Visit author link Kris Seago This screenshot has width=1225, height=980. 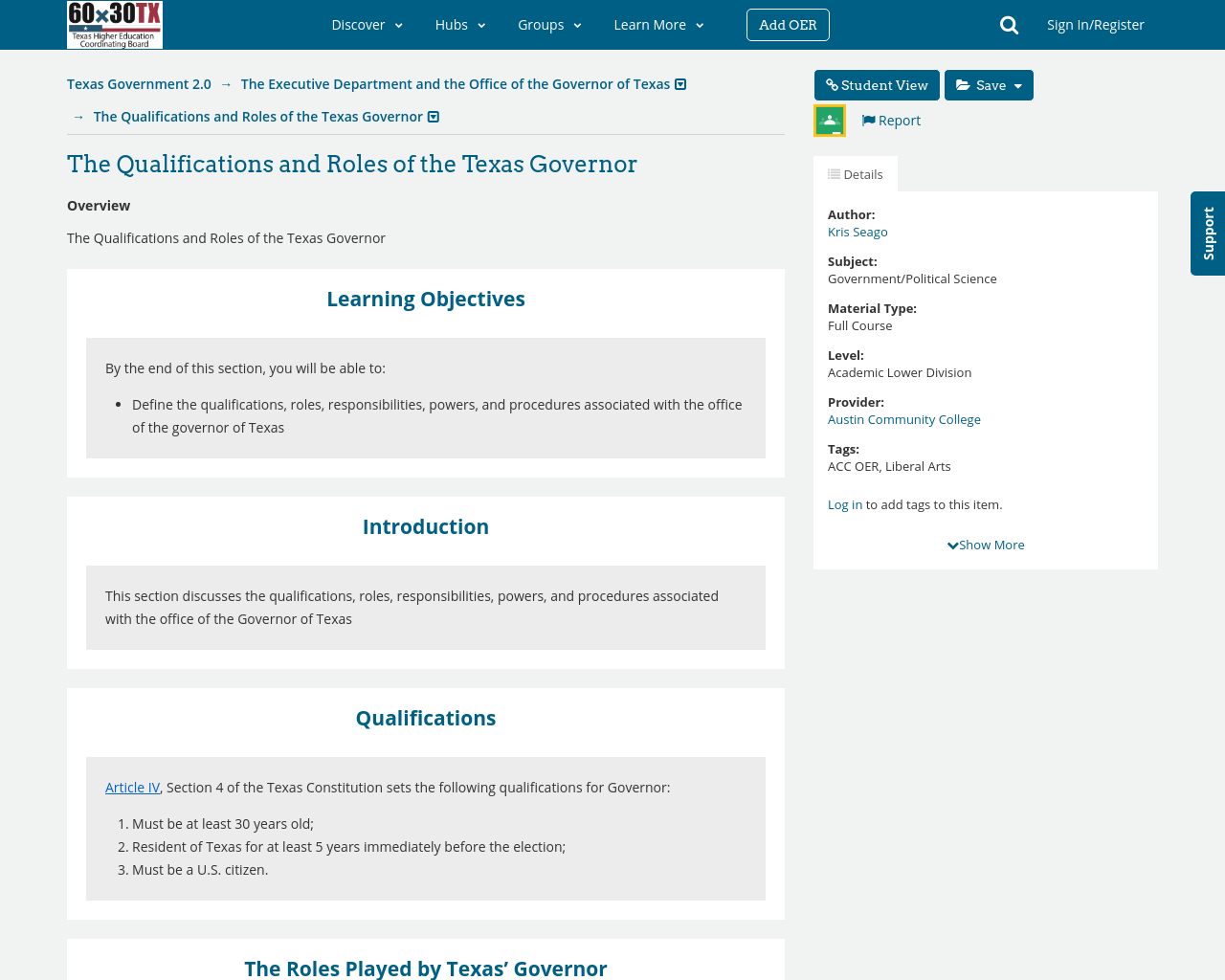[857, 230]
